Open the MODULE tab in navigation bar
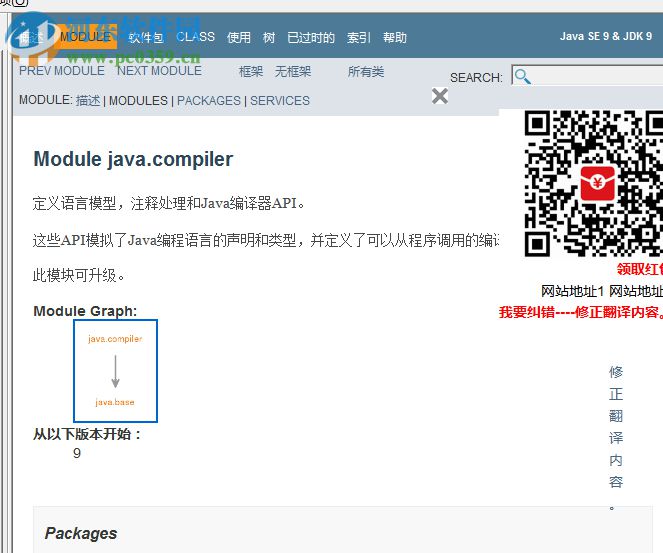Viewport: 663px width, 553px height. point(85,37)
